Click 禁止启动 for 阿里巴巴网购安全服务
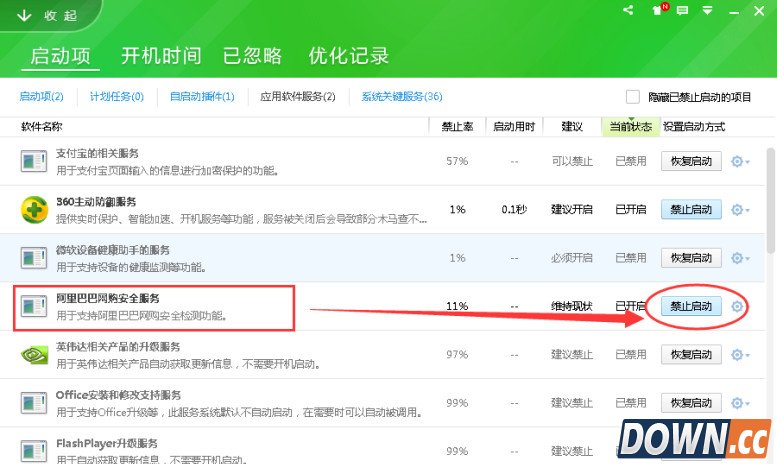Viewport: 777px width, 464px height. (x=691, y=306)
